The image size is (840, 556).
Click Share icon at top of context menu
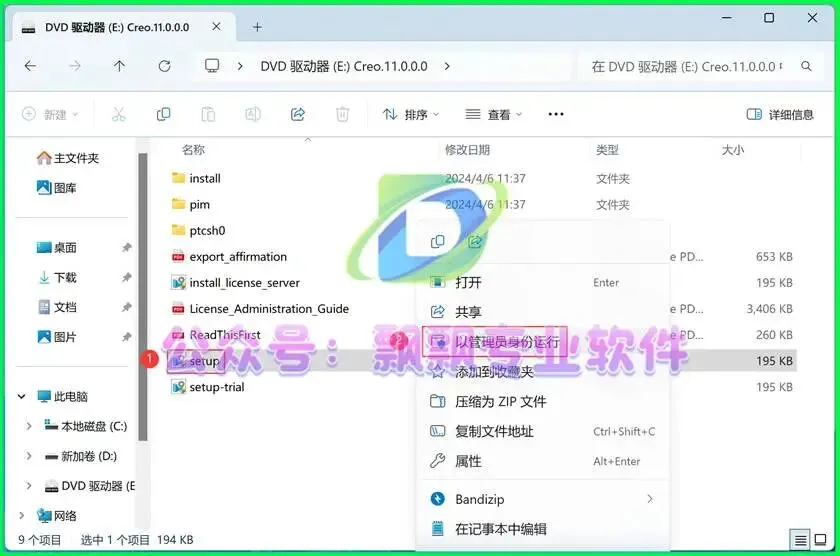(x=475, y=242)
